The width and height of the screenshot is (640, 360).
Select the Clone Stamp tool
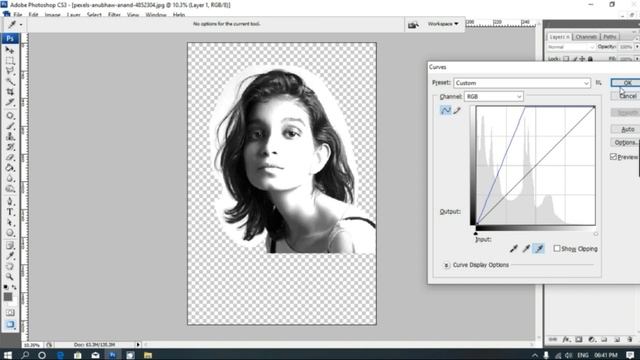(10, 137)
